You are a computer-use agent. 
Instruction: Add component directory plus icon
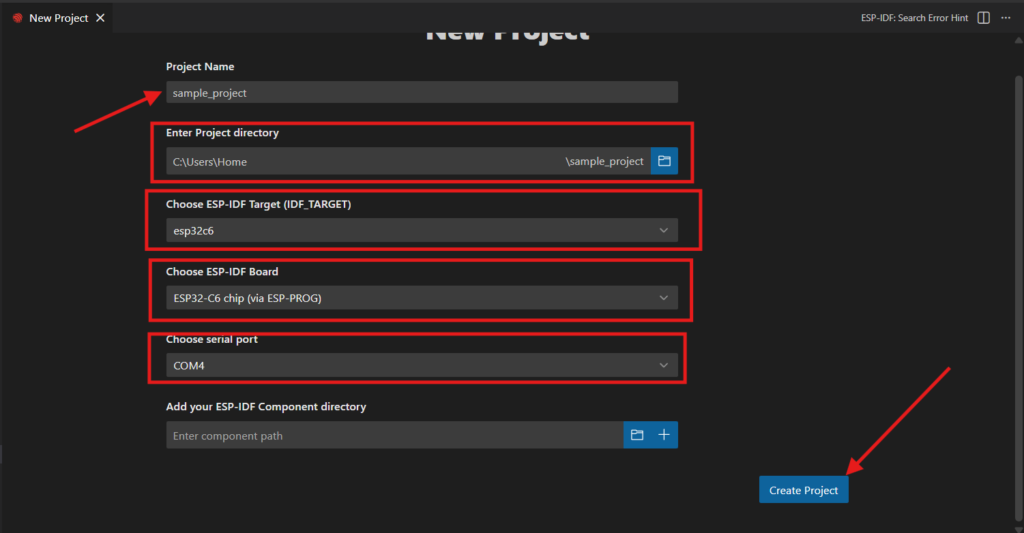664,435
